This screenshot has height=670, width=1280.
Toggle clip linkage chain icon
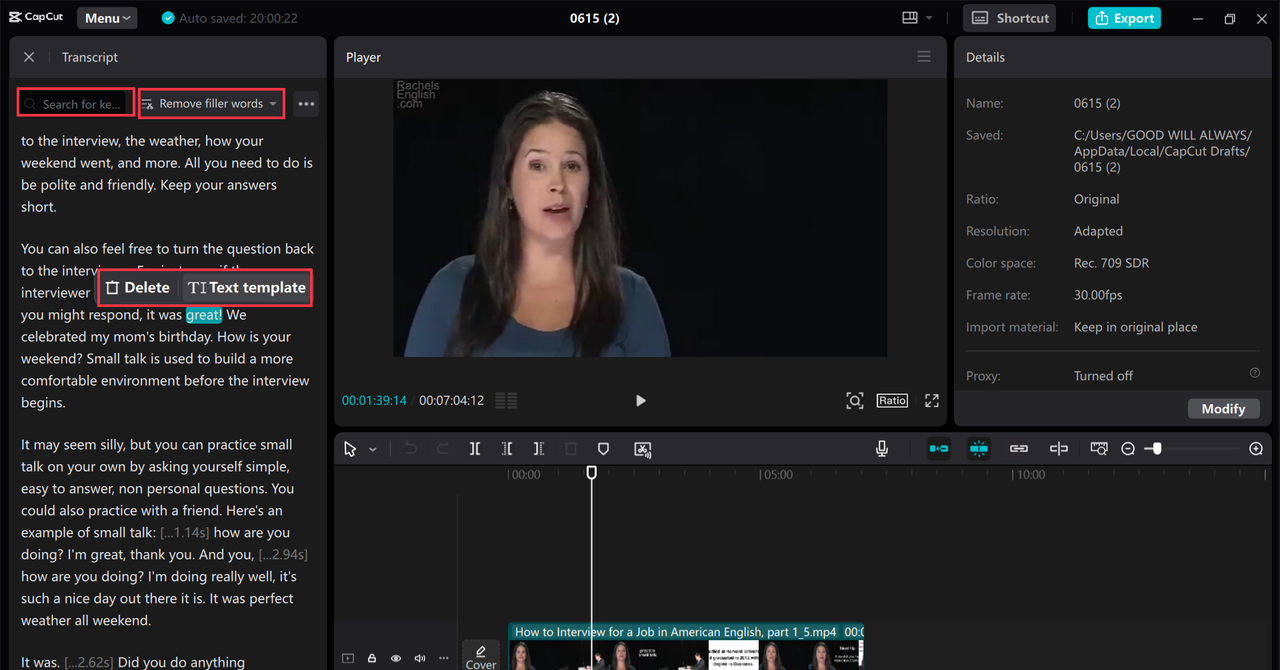tap(1019, 449)
